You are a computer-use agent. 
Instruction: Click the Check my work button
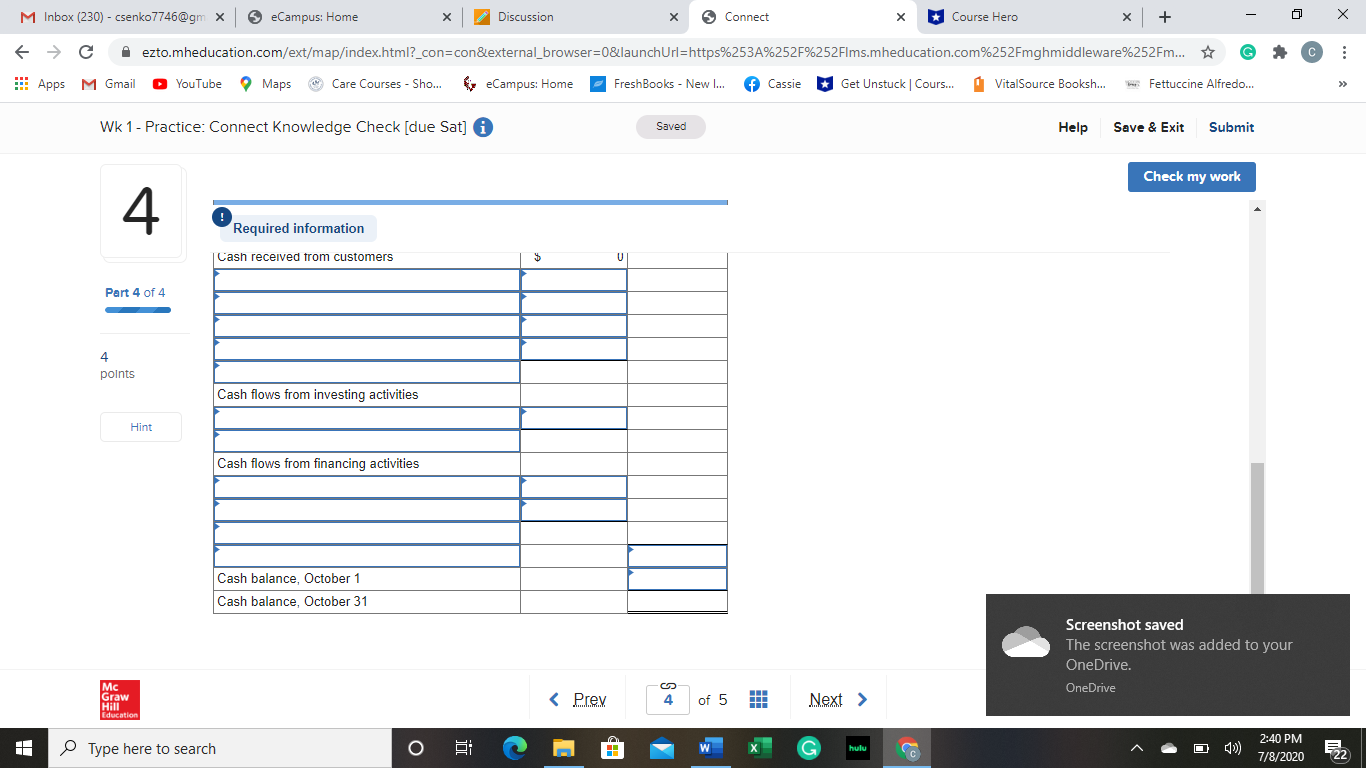click(1191, 176)
